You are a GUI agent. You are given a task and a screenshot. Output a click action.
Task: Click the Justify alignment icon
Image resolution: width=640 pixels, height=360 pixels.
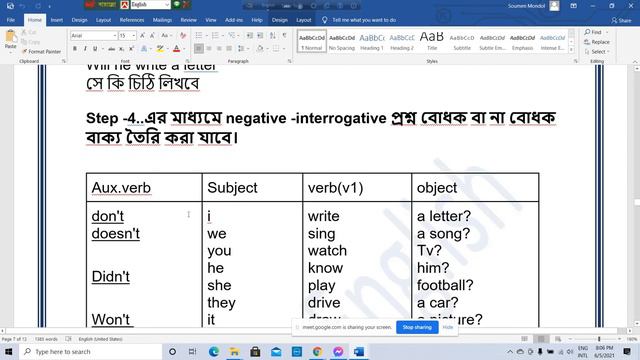pyautogui.click(x=229, y=49)
